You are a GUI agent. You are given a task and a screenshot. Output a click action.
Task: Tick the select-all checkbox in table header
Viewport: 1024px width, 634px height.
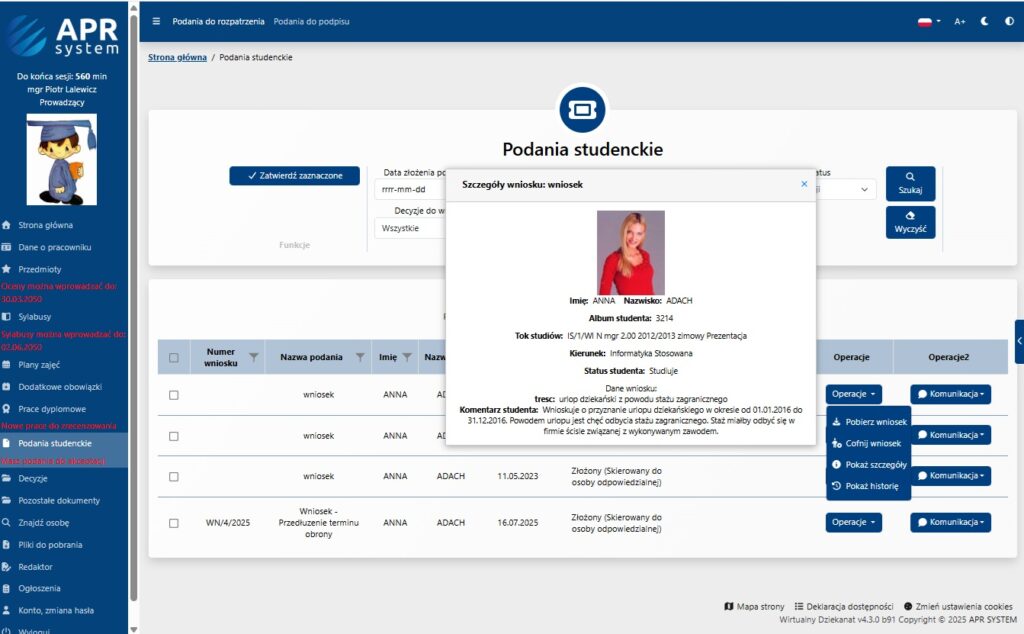[x=174, y=358]
